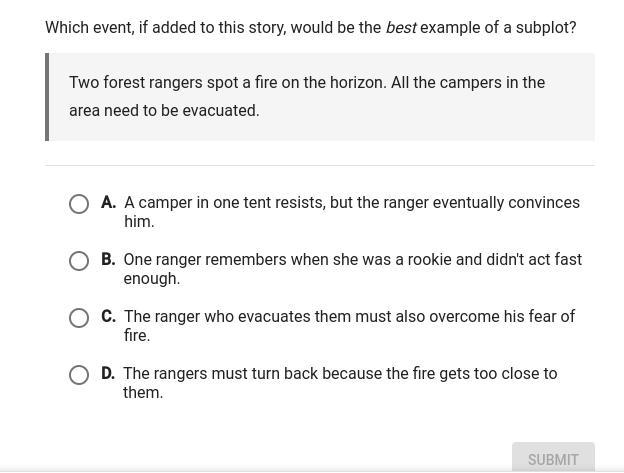Click the bold letter label 'C.'

pos(109,316)
